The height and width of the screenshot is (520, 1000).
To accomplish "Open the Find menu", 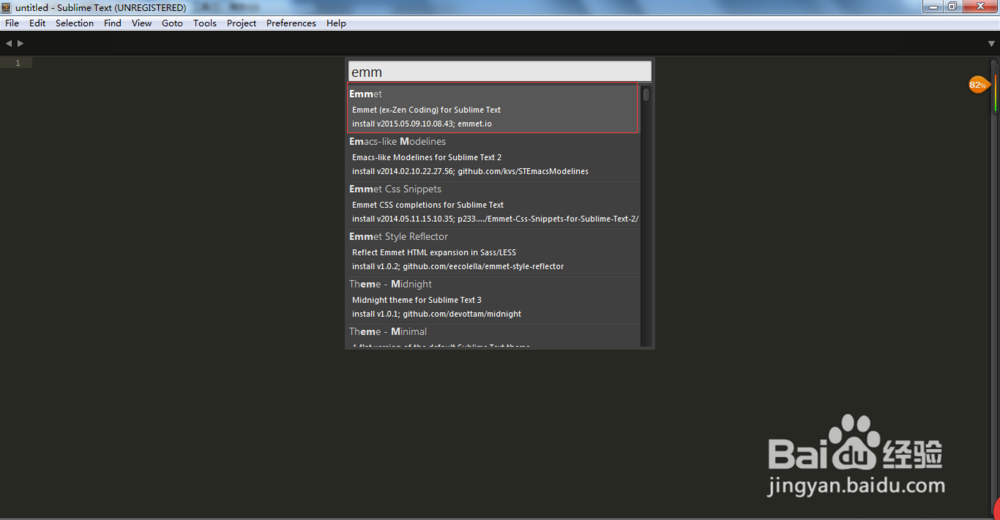I will click(x=112, y=23).
